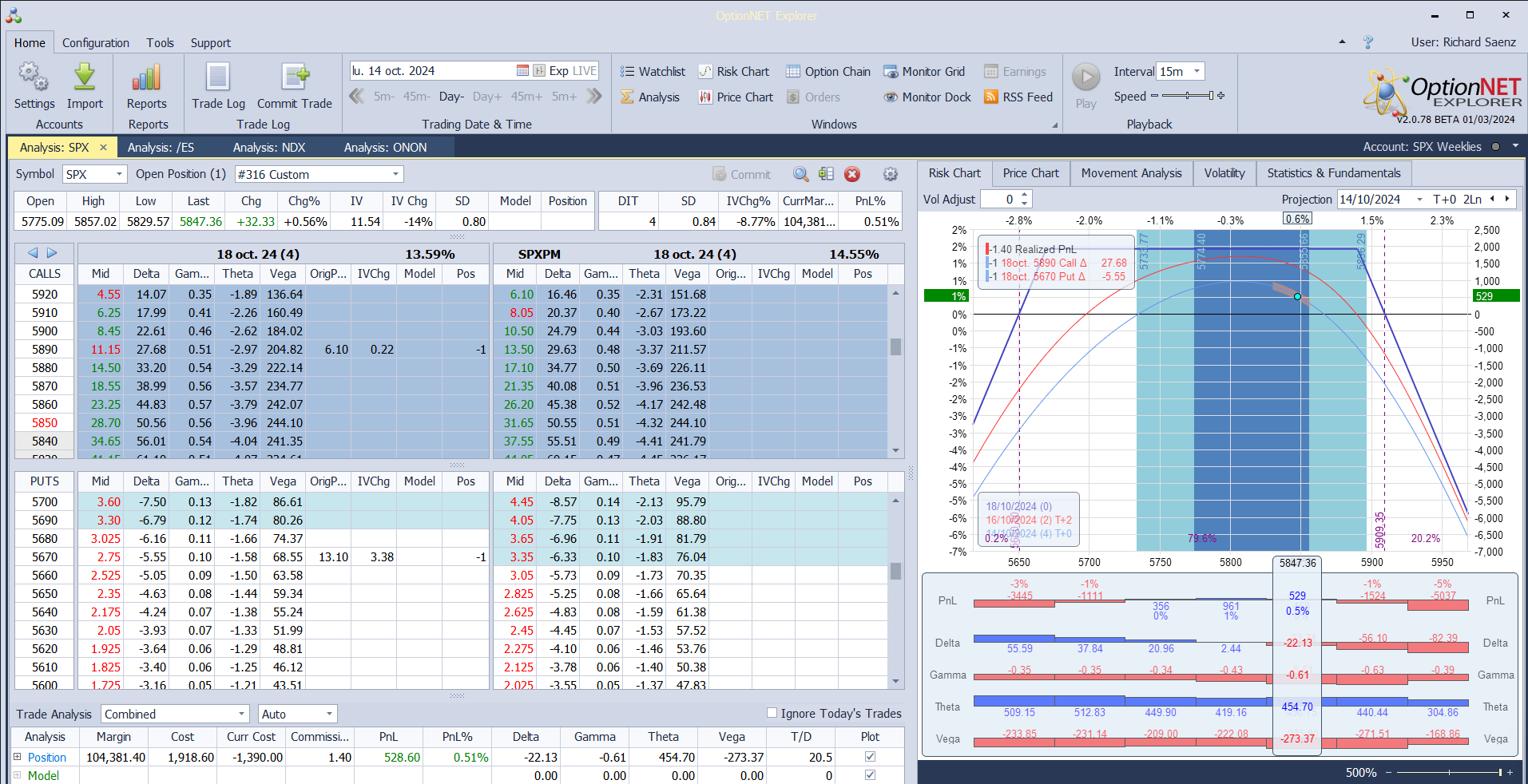Step back 5 minutes with 5m-

click(x=384, y=97)
